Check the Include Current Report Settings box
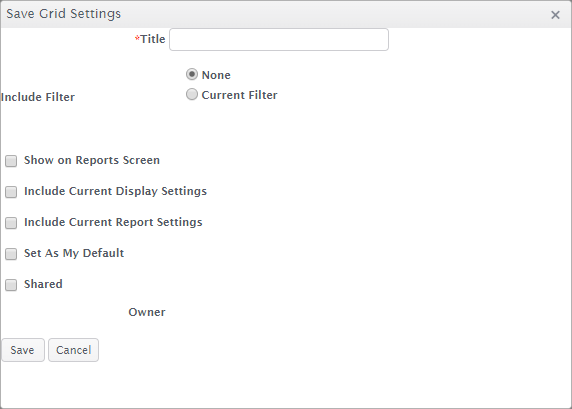Image resolution: width=572 pixels, height=409 pixels. 11,223
